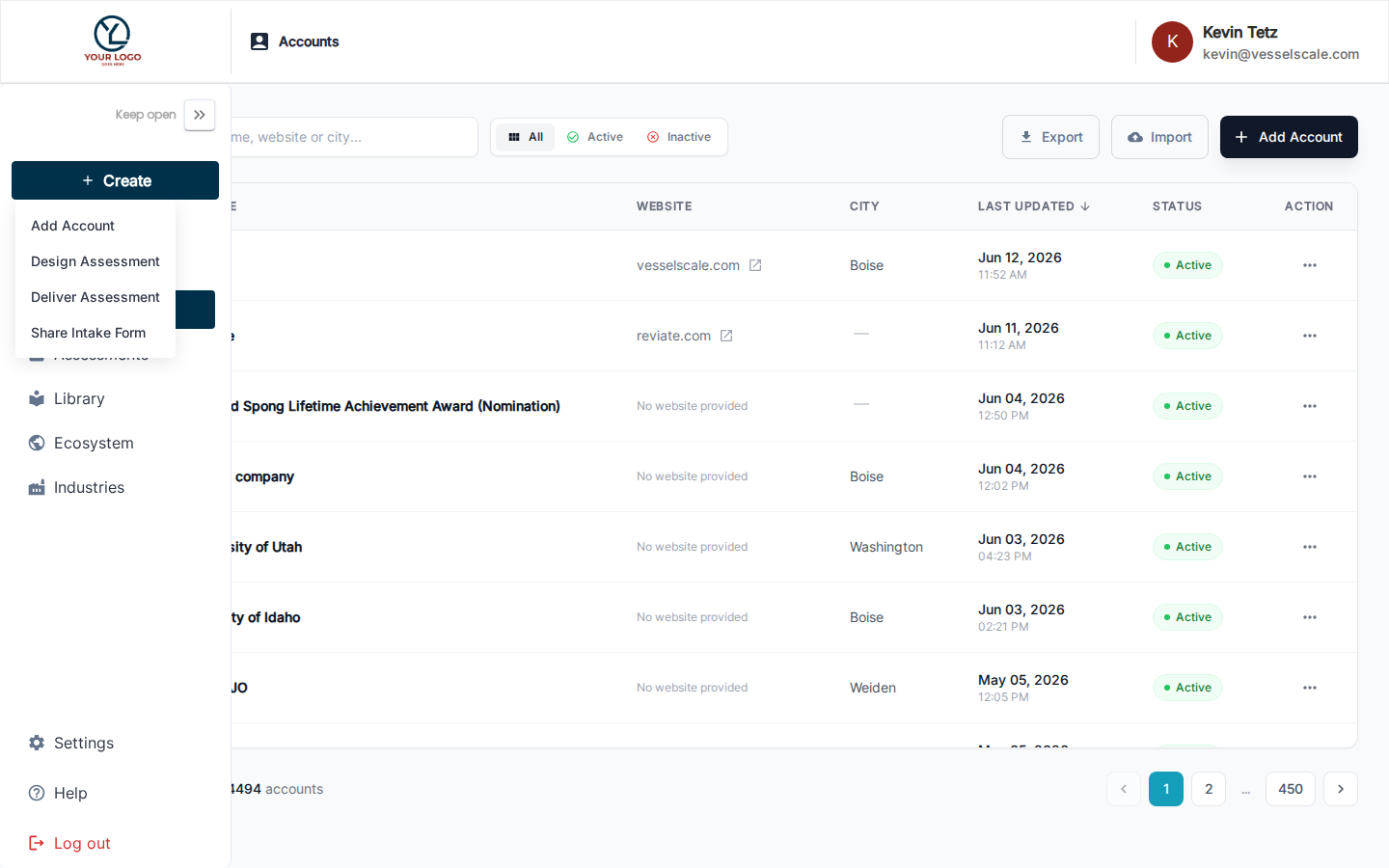Open the actions menu for the reviate.com row
1389x868 pixels.
click(x=1310, y=336)
